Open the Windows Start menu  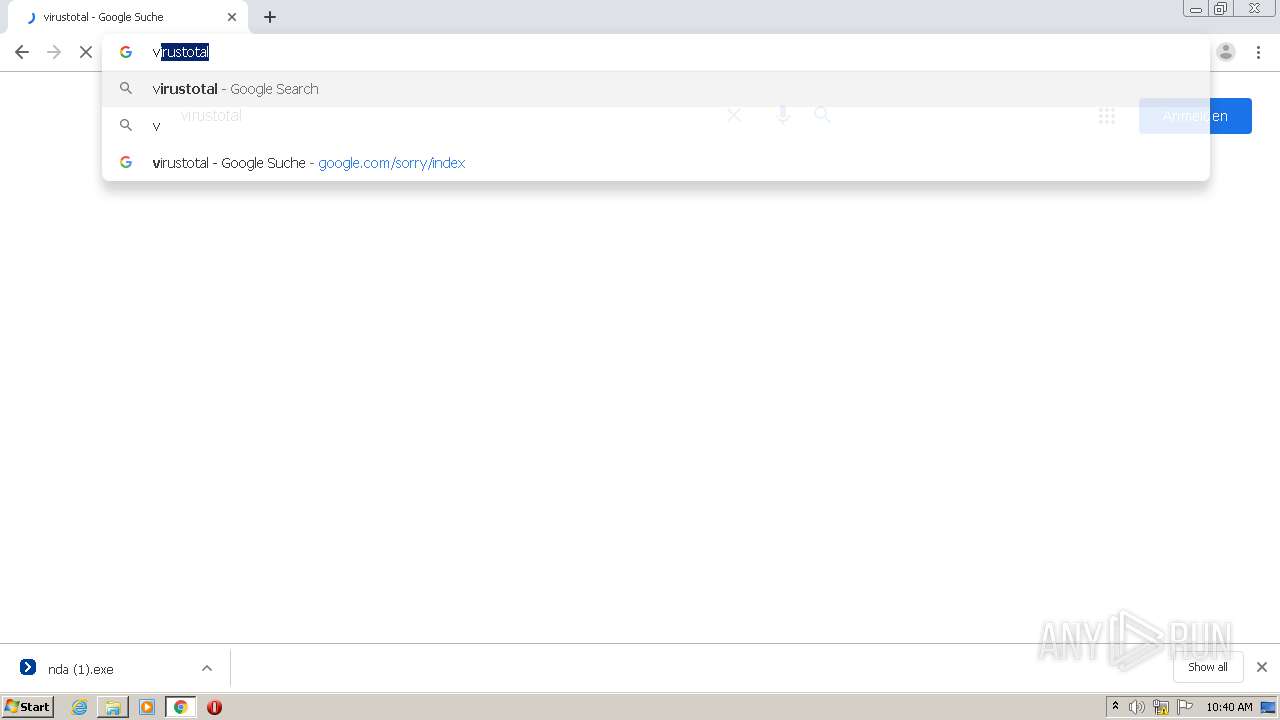pyautogui.click(x=28, y=707)
